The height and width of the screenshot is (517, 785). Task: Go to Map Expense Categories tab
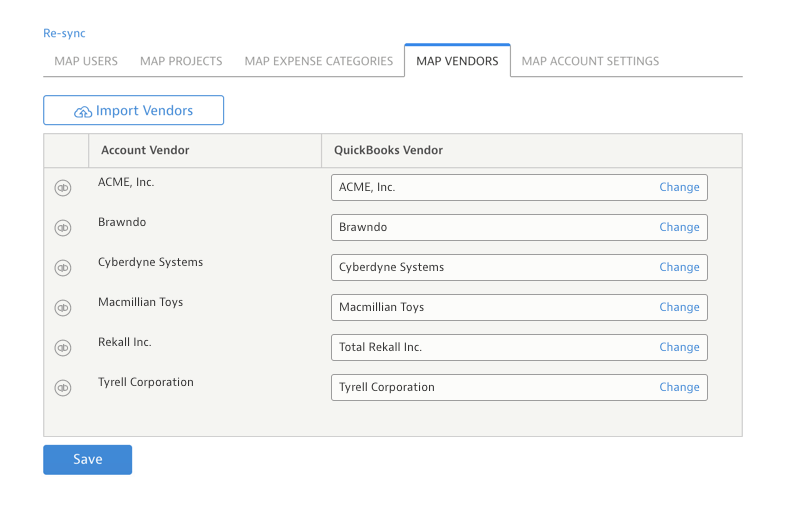click(x=319, y=61)
